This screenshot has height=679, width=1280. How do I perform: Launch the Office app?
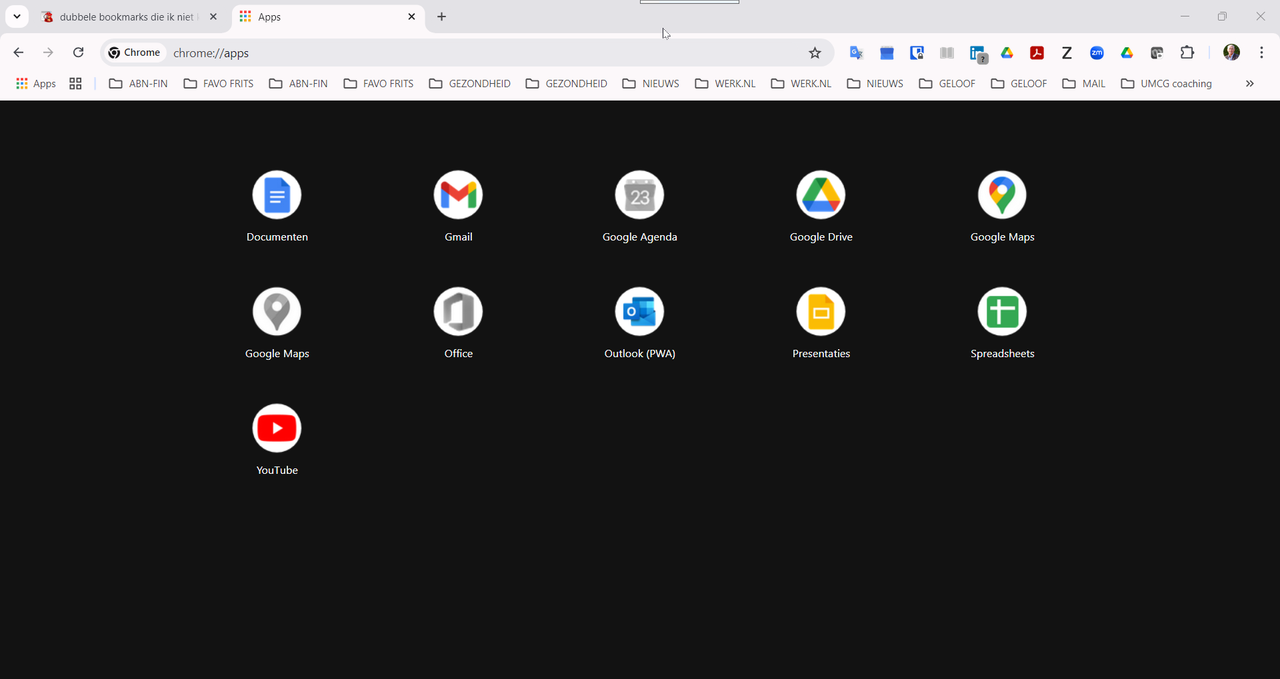pos(458,312)
